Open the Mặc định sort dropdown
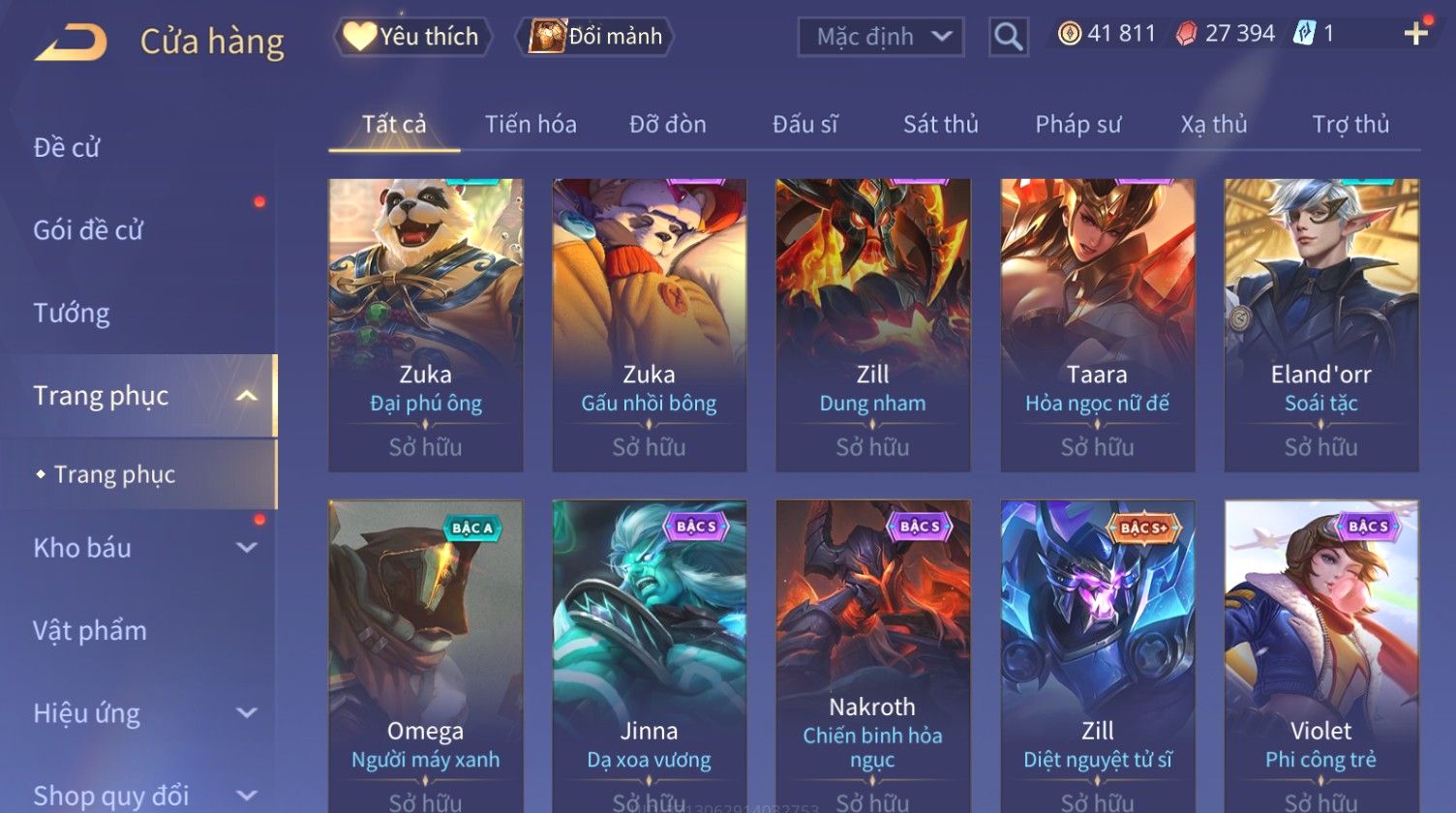Viewport: 1456px width, 813px height. pos(881,37)
